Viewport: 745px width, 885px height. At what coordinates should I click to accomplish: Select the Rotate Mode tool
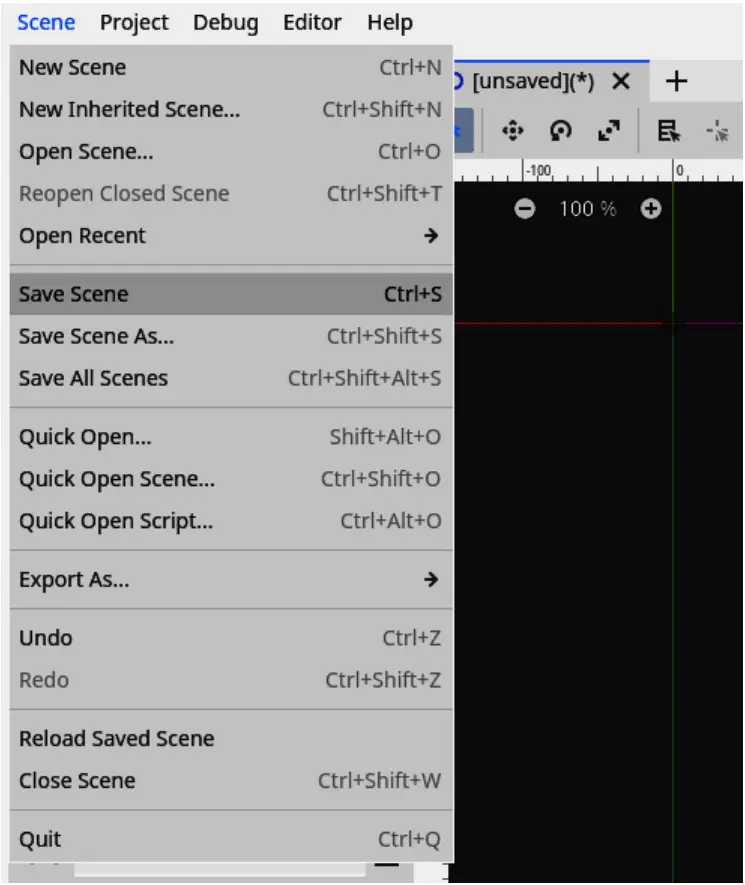point(561,131)
